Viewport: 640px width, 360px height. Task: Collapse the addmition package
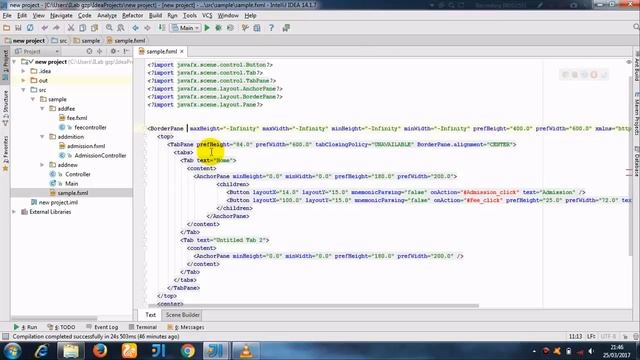pyautogui.click(x=42, y=137)
